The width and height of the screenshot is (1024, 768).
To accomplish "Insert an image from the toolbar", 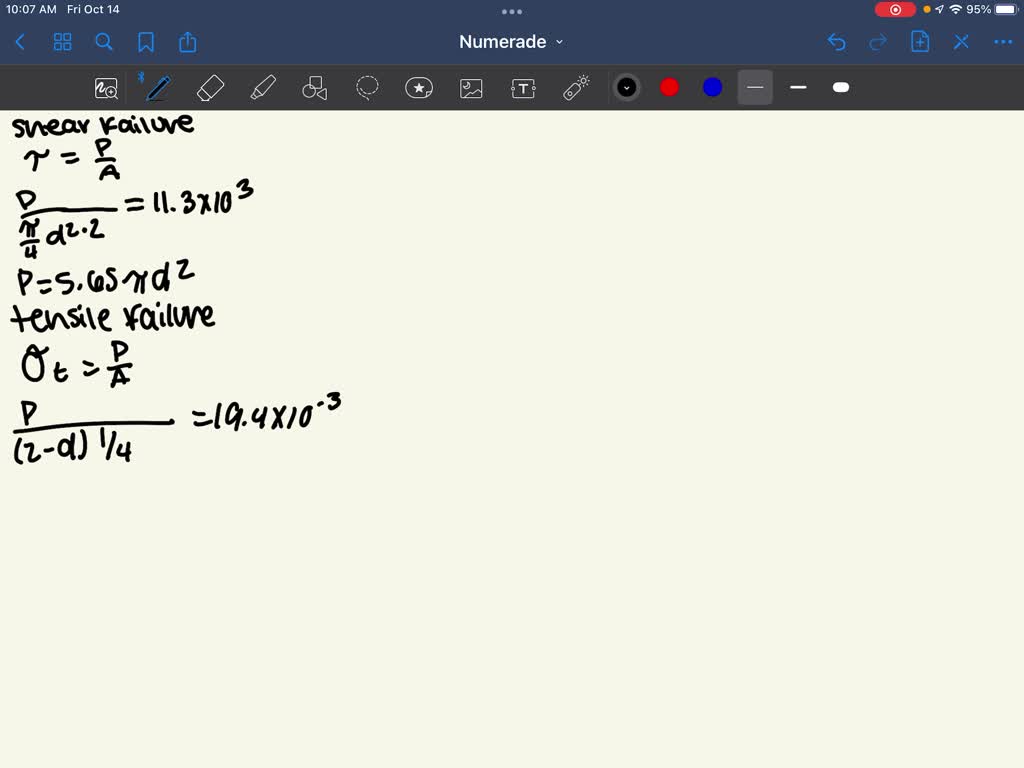I will (x=470, y=88).
